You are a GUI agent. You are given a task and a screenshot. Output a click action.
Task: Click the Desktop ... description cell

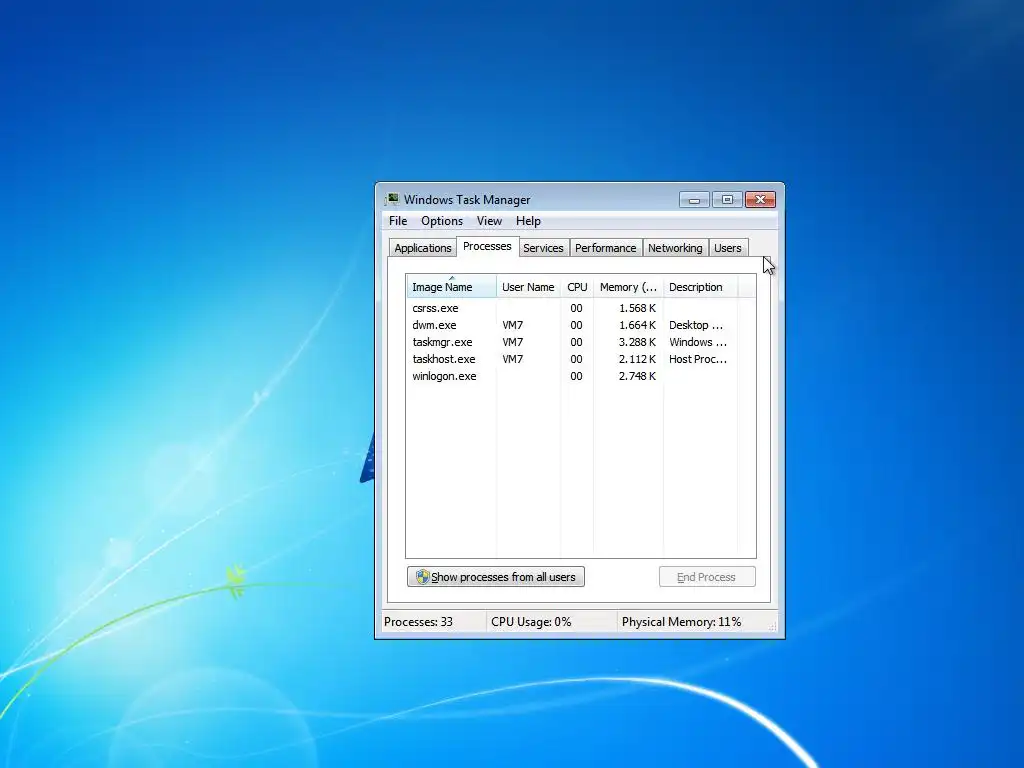(697, 325)
